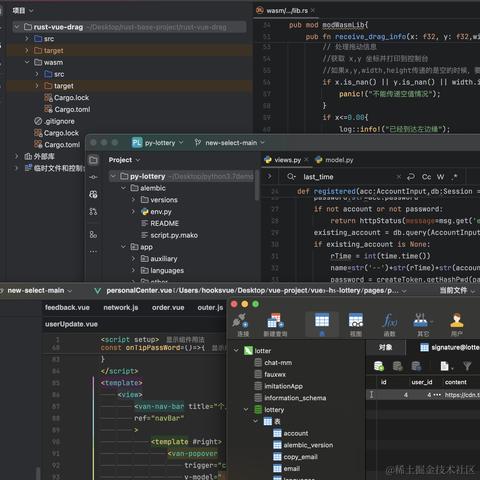Screen dimensions: 480x480
Task: Click the commit transaction database icon
Action: [398, 366]
